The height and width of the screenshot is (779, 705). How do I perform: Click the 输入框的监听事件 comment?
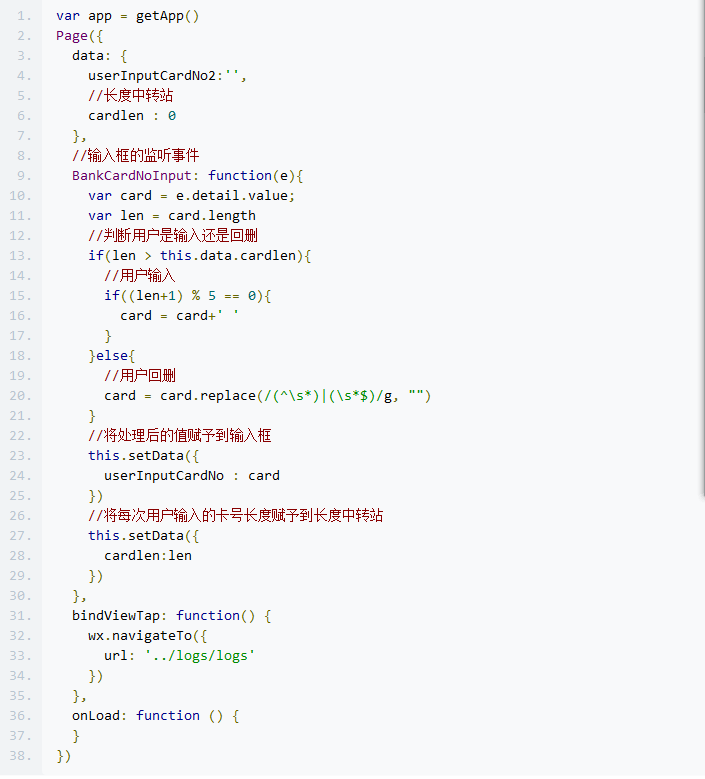tap(135, 156)
